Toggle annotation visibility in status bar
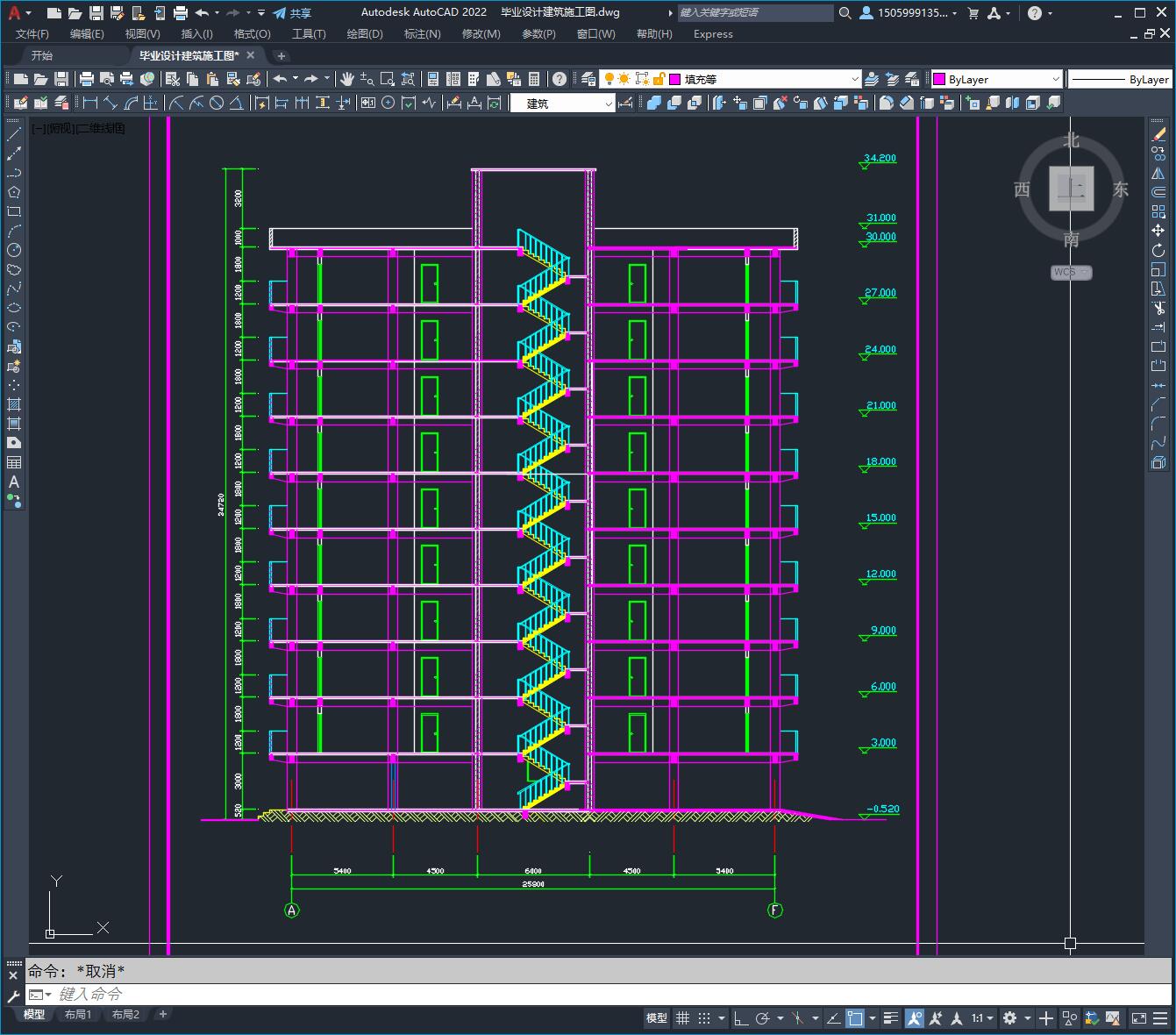 (915, 1018)
